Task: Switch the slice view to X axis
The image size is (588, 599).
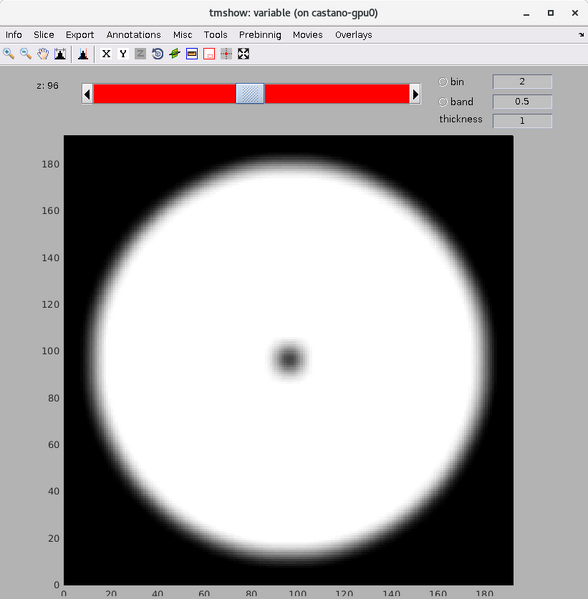Action: click(106, 54)
